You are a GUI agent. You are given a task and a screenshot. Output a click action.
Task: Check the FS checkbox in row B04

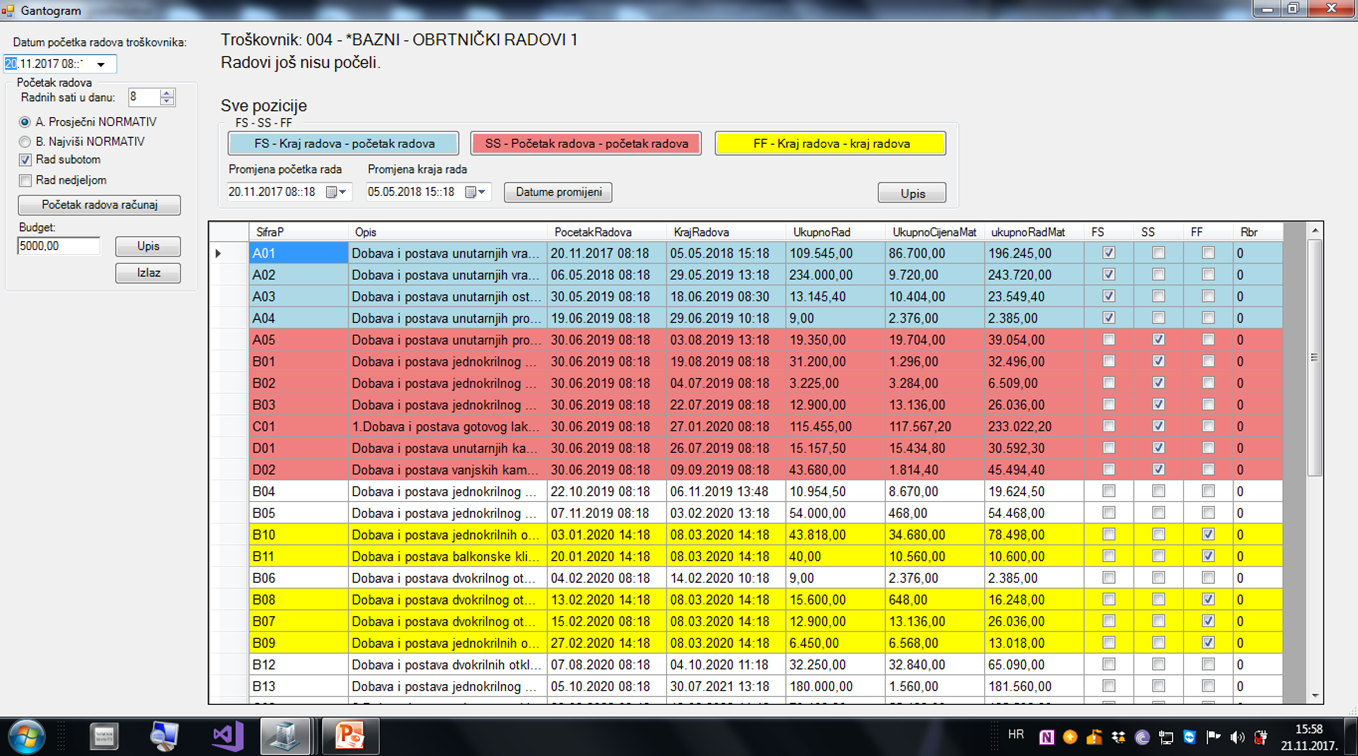pyautogui.click(x=1108, y=491)
